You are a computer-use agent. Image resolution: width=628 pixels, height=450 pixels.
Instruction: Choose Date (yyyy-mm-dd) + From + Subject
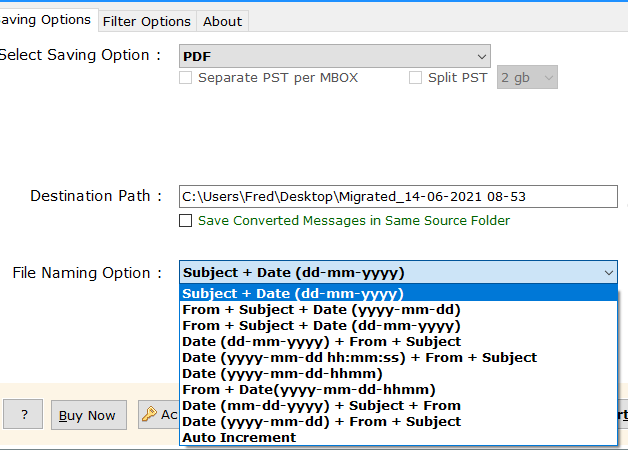point(398,422)
